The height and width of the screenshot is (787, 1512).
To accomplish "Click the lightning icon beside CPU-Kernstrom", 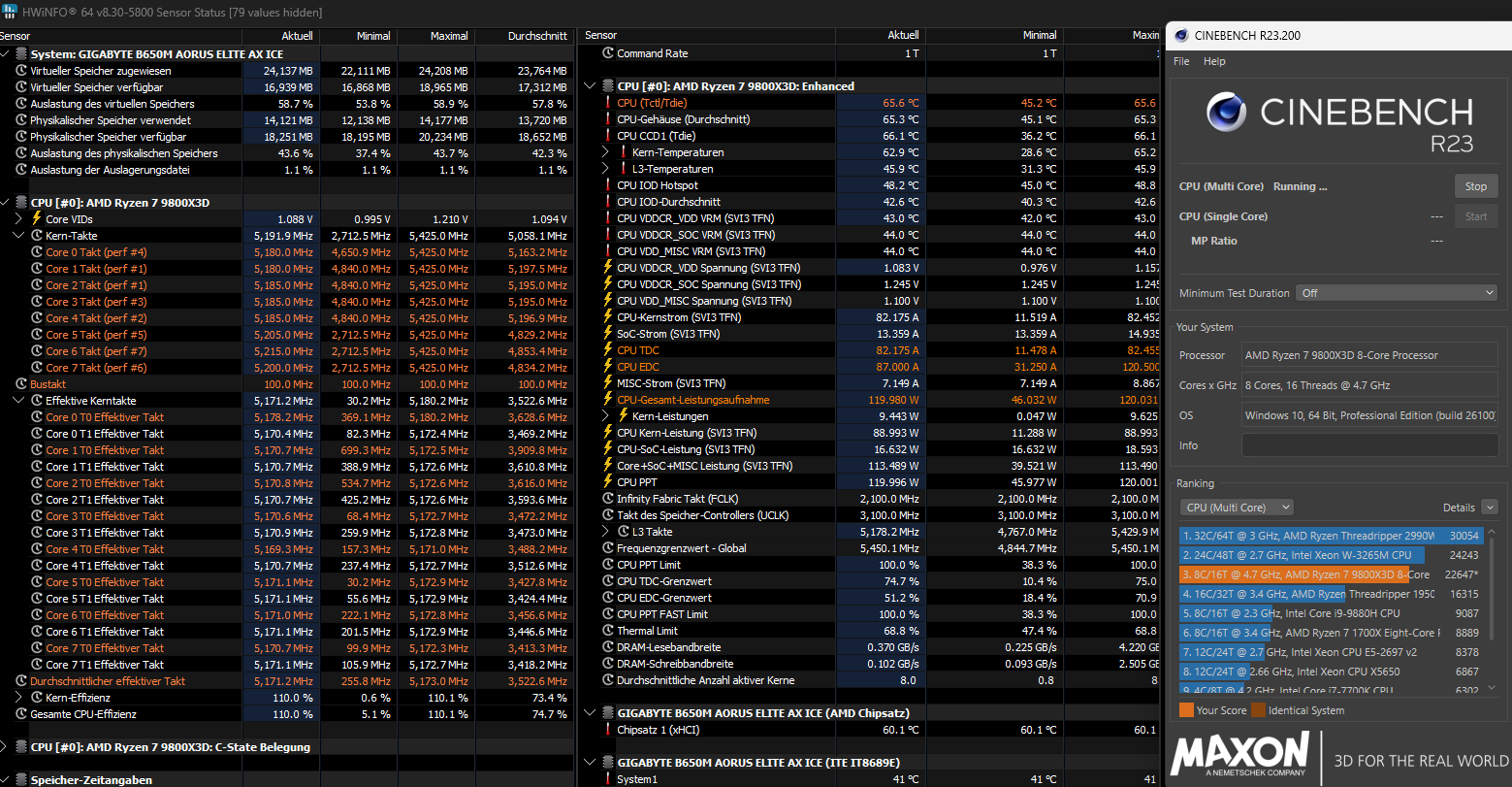I will pos(608,317).
